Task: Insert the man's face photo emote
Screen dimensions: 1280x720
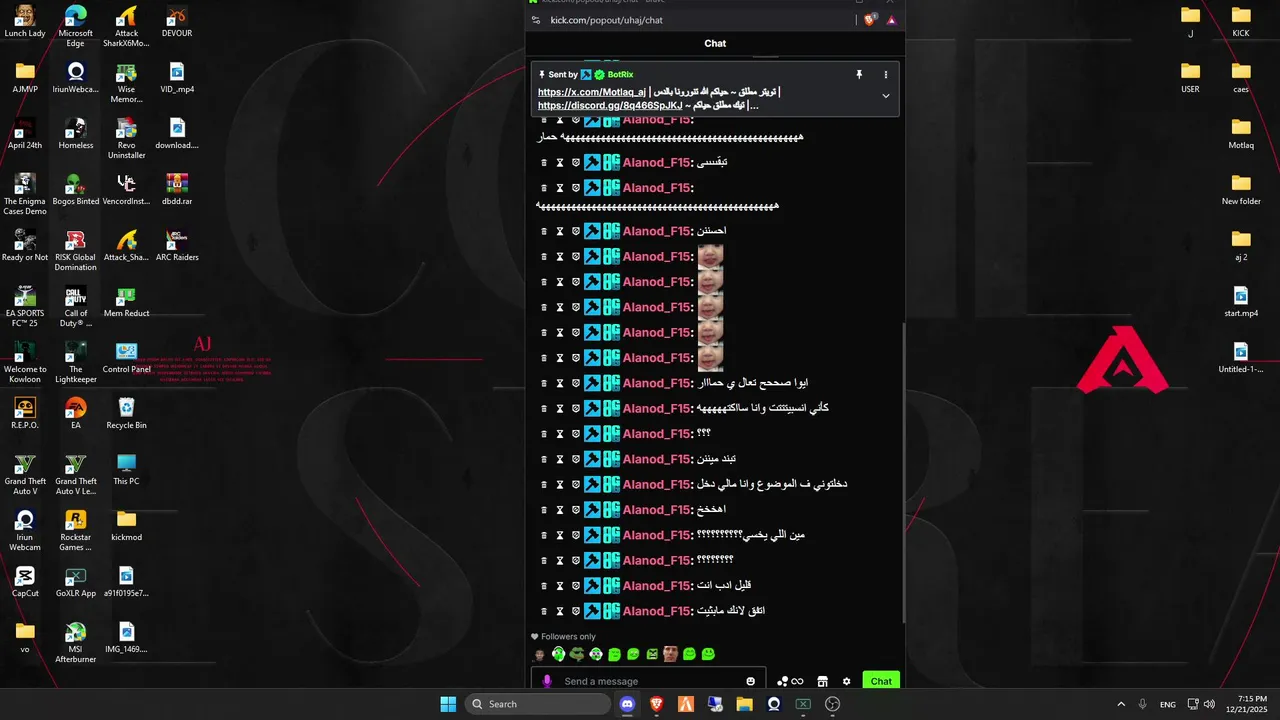Action: pos(670,654)
